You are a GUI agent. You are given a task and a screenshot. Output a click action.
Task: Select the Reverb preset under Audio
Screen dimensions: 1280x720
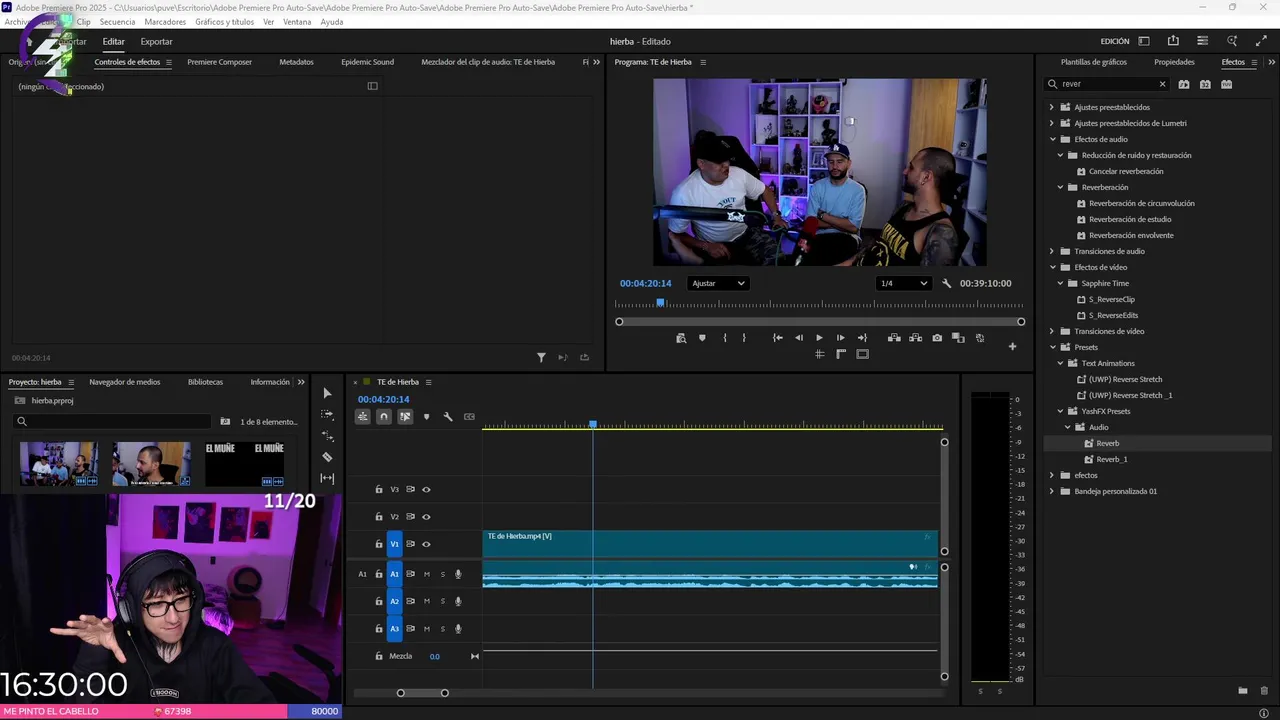tap(1107, 443)
